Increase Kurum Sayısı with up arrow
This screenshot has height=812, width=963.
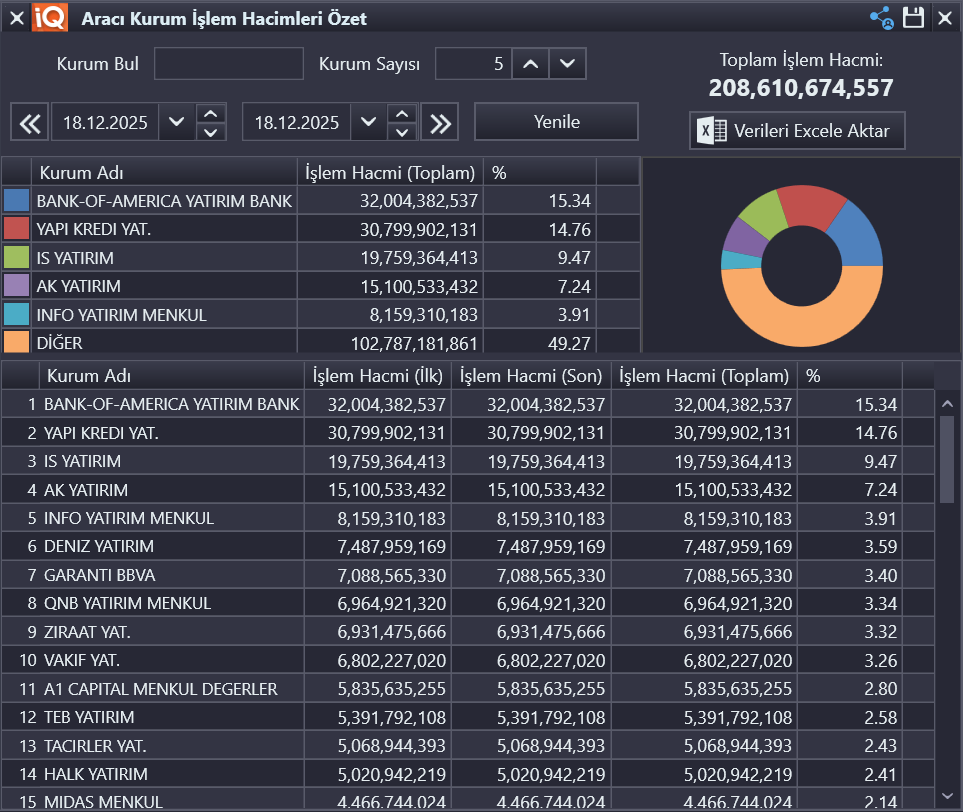click(531, 64)
